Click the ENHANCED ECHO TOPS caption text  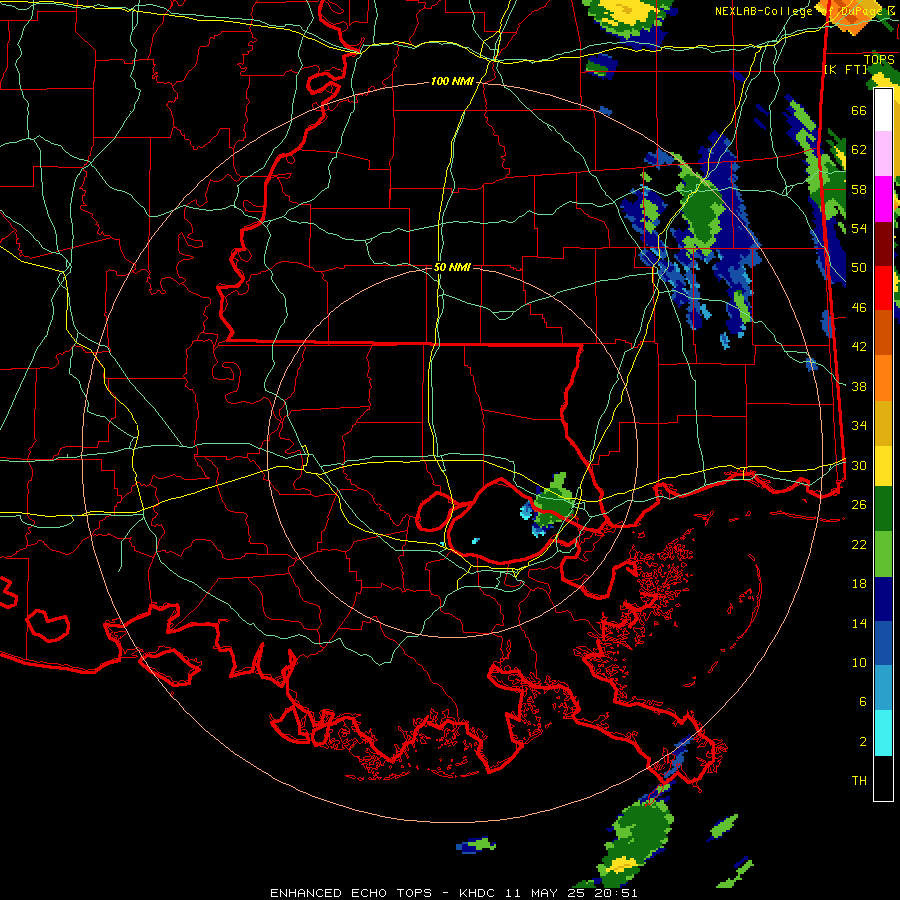click(x=351, y=893)
